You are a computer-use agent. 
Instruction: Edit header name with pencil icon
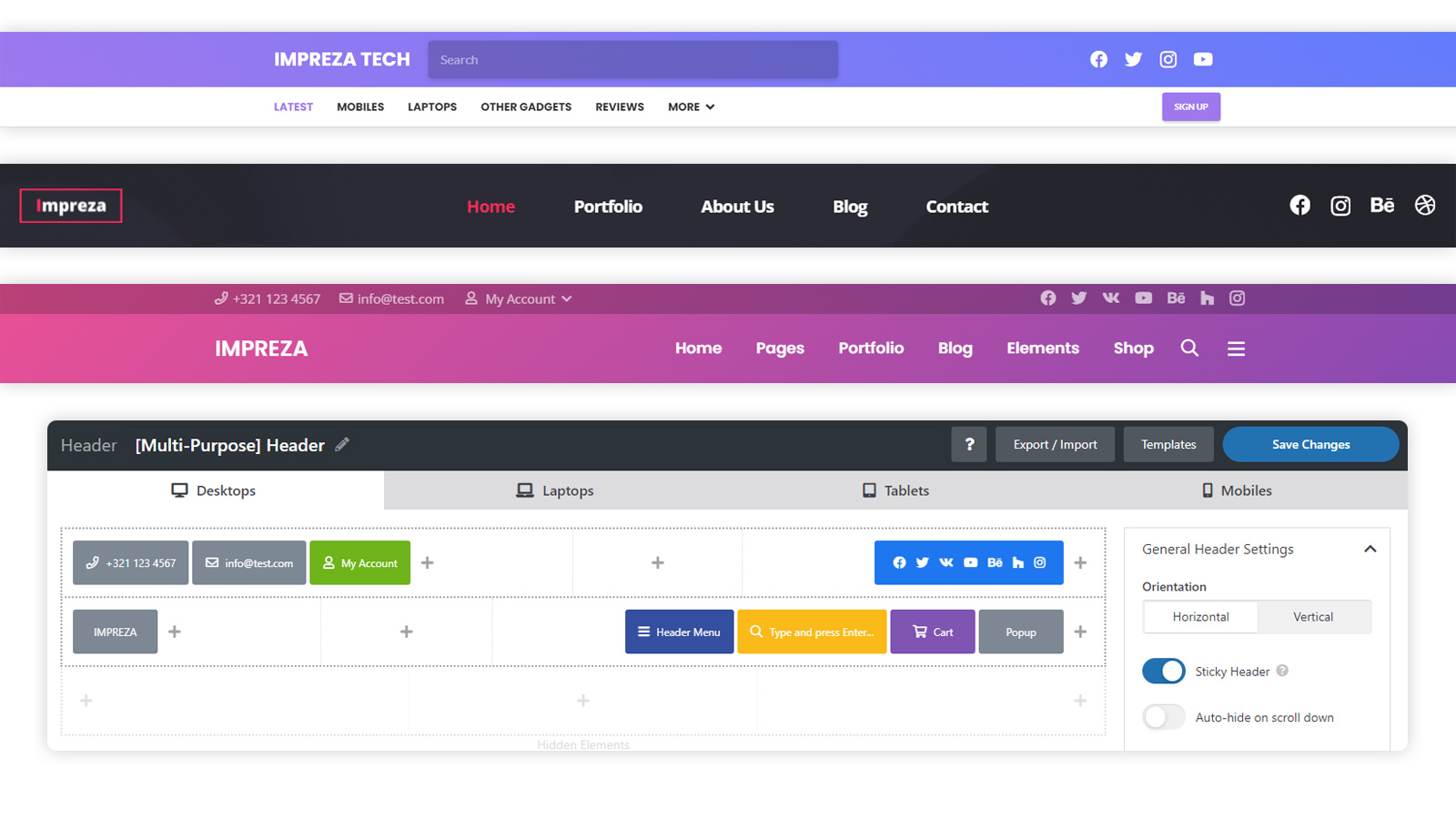pyautogui.click(x=342, y=445)
